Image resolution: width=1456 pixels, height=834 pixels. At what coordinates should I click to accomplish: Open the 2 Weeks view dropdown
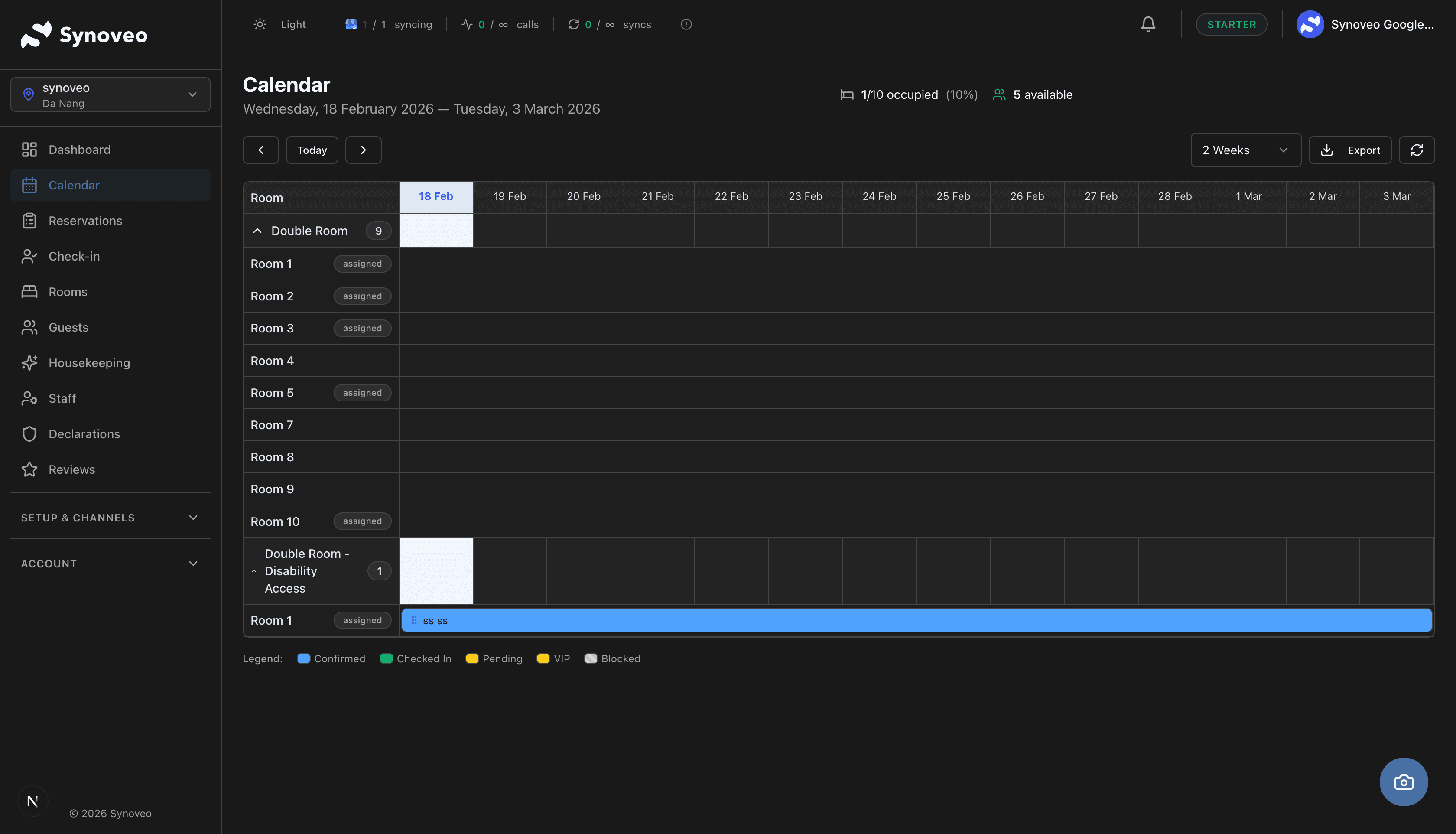(1245, 150)
